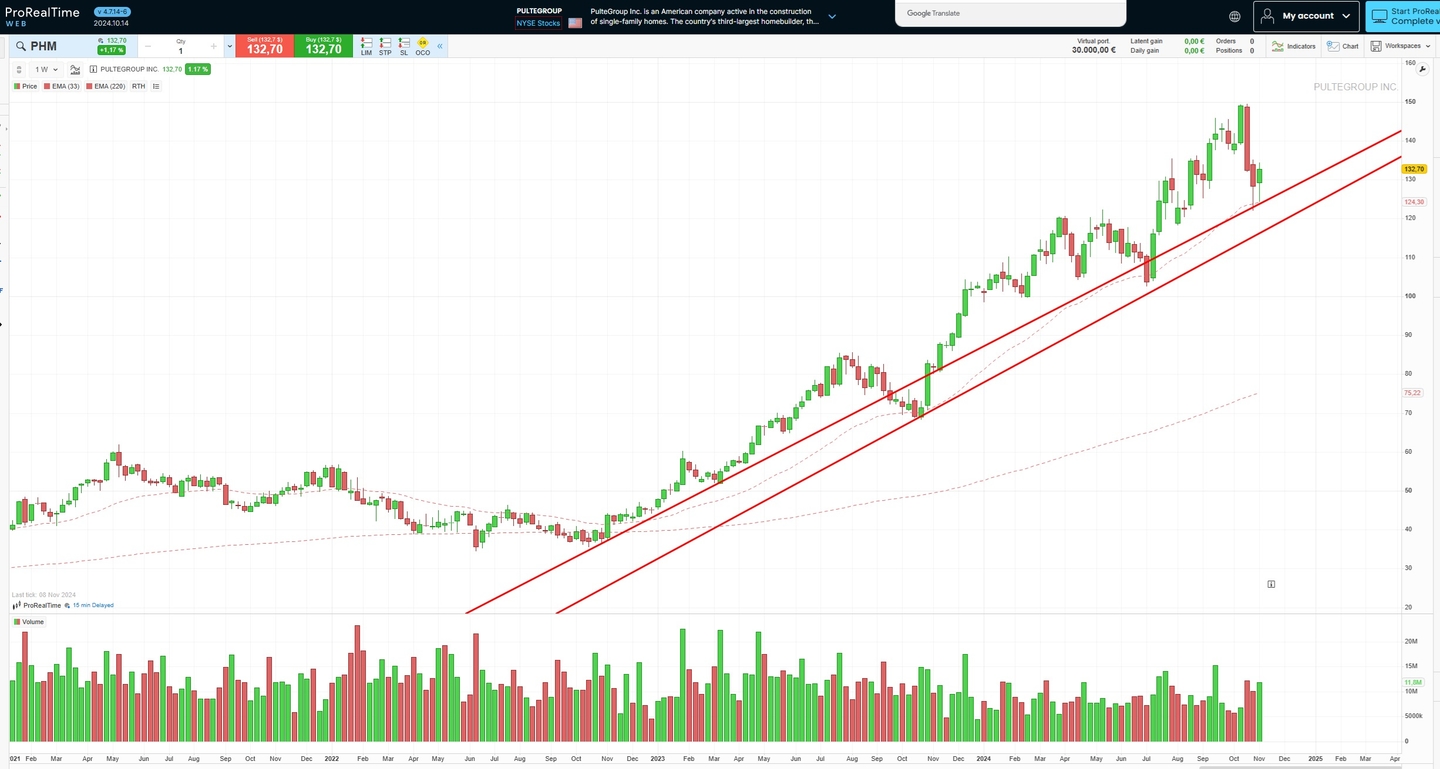This screenshot has height=769, width=1440.
Task: Click the Price legend color swatch
Action: click(16, 86)
